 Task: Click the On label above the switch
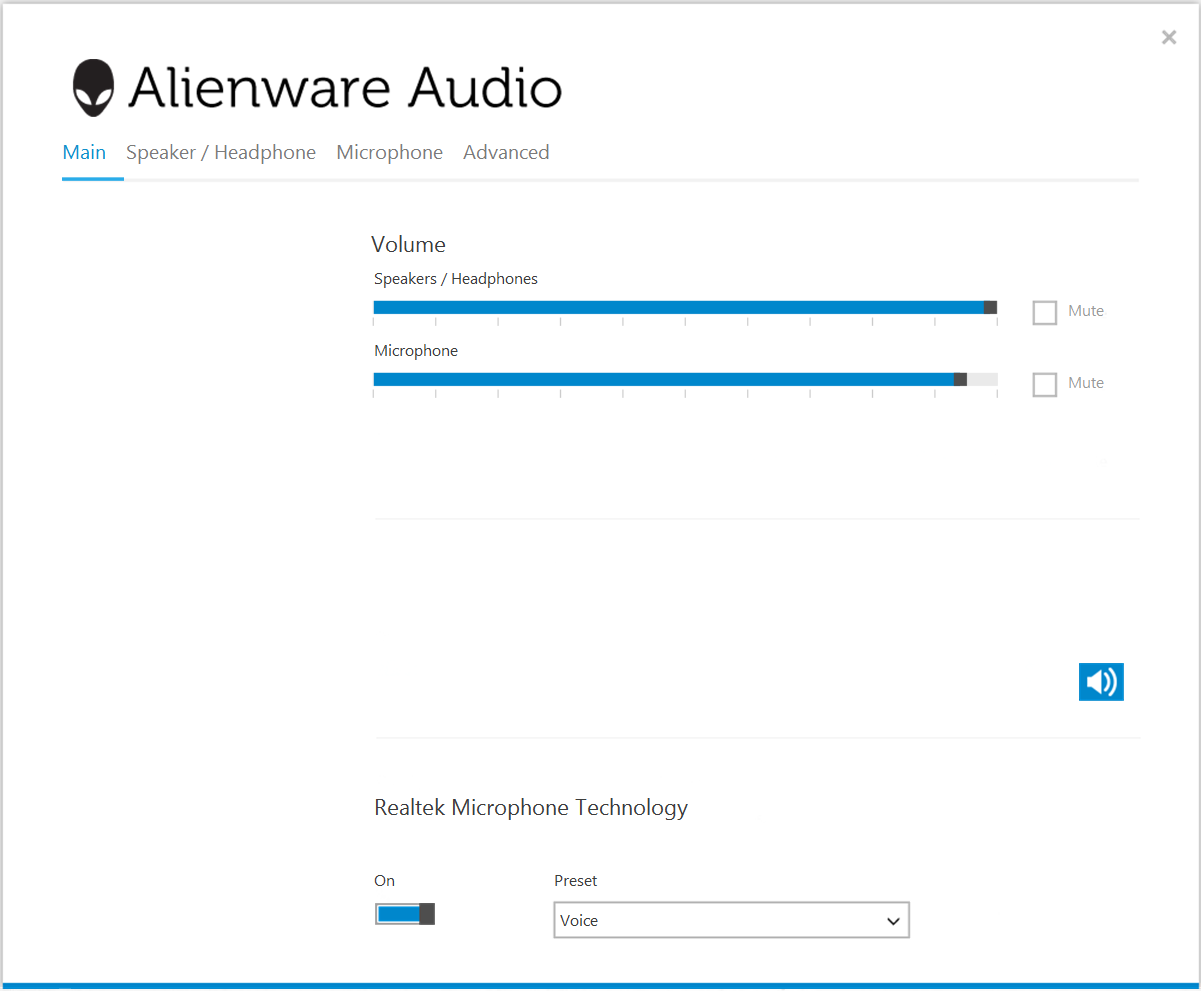385,881
